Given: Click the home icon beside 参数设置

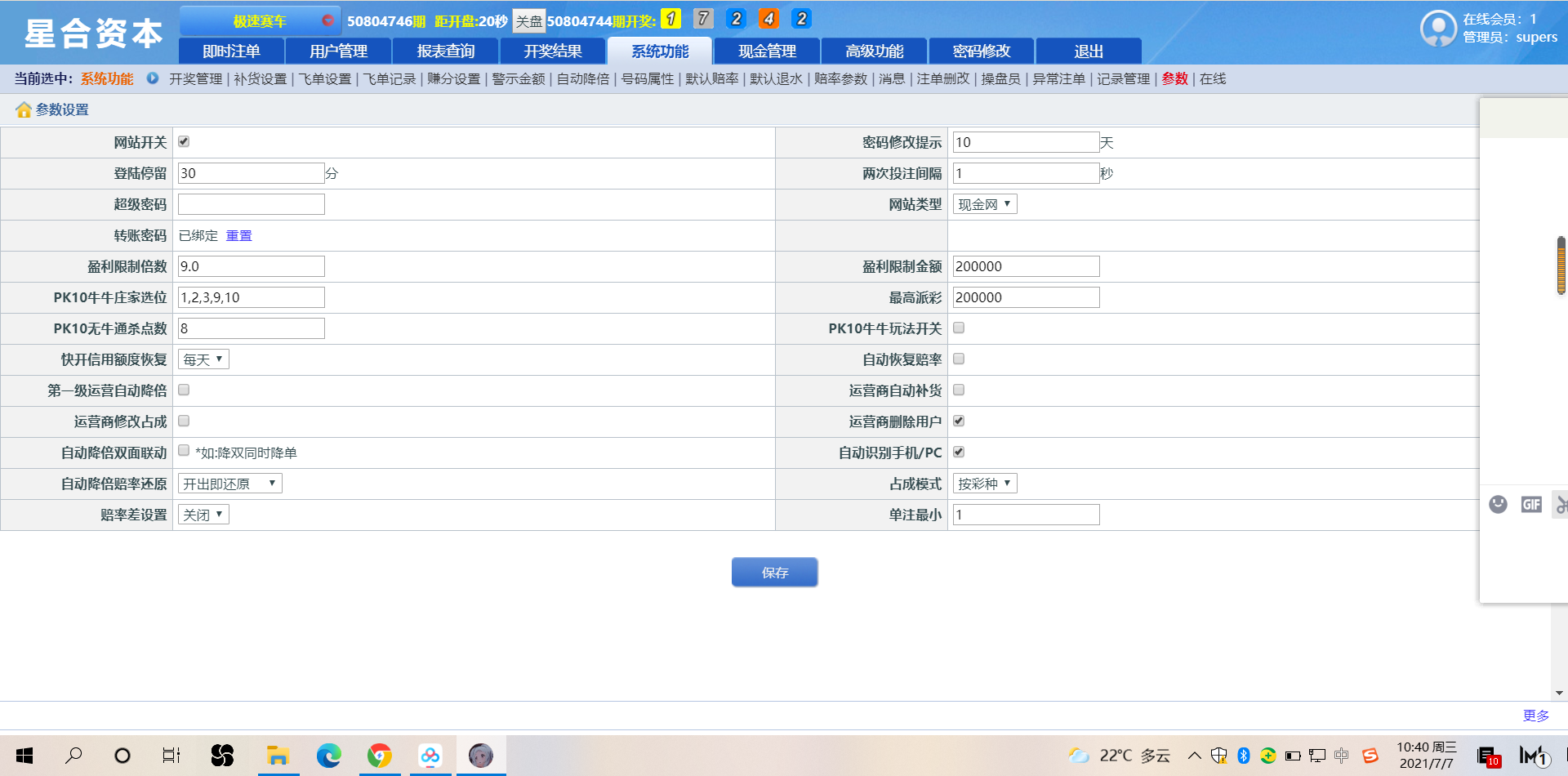Looking at the screenshot, I should 24,109.
